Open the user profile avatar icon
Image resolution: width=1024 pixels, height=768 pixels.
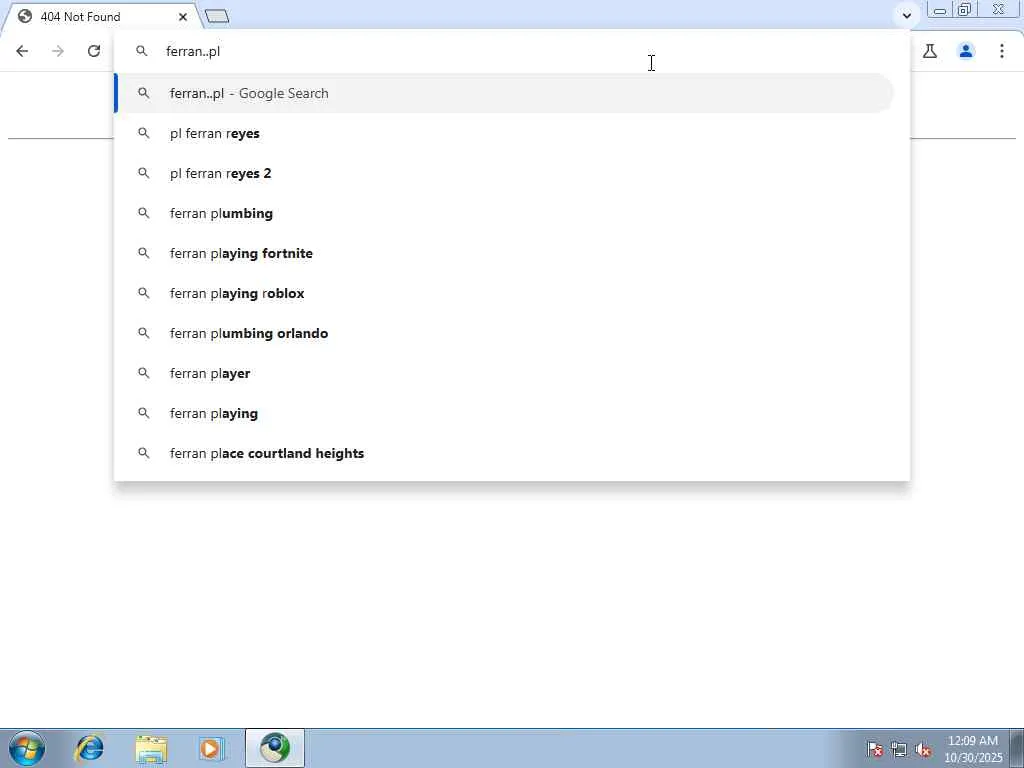pyautogui.click(x=966, y=51)
